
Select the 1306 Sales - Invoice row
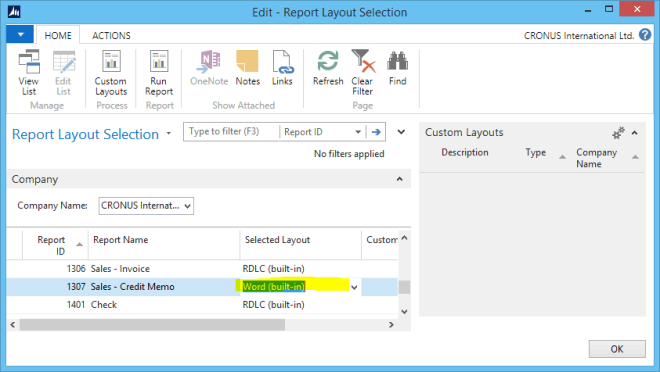coord(202,268)
